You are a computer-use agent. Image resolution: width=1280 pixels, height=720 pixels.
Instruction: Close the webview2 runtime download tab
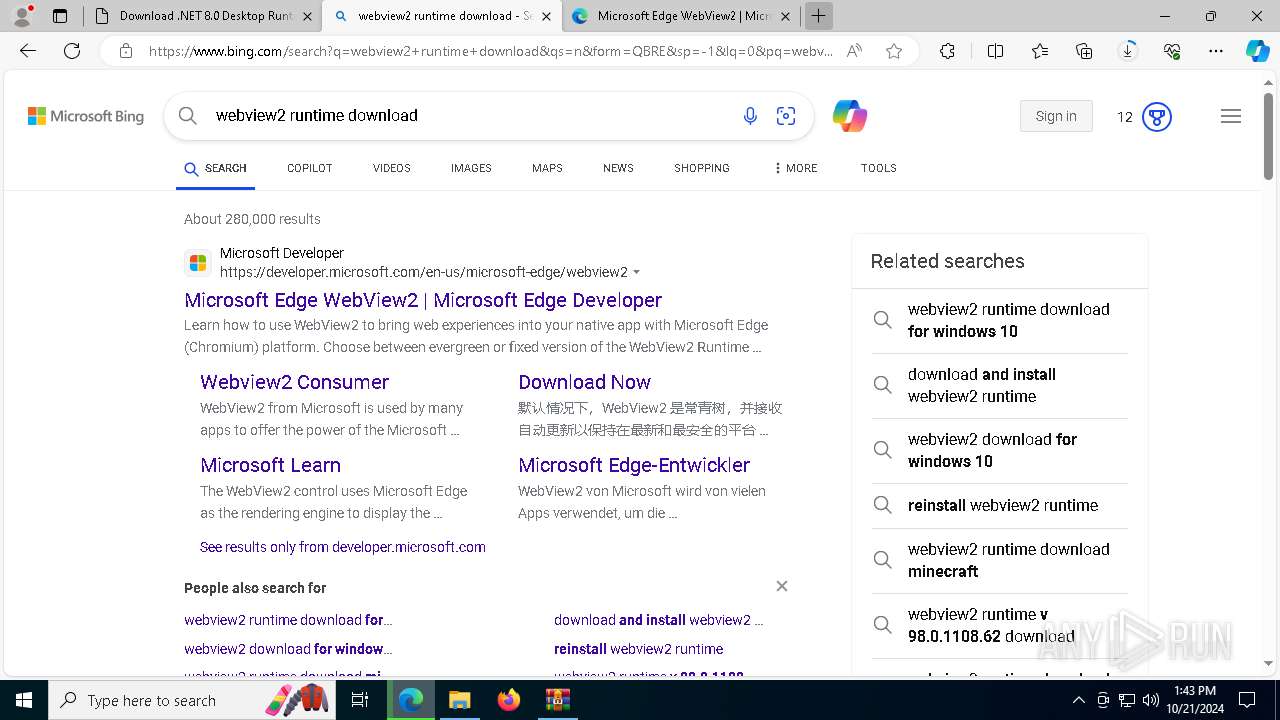(x=546, y=16)
